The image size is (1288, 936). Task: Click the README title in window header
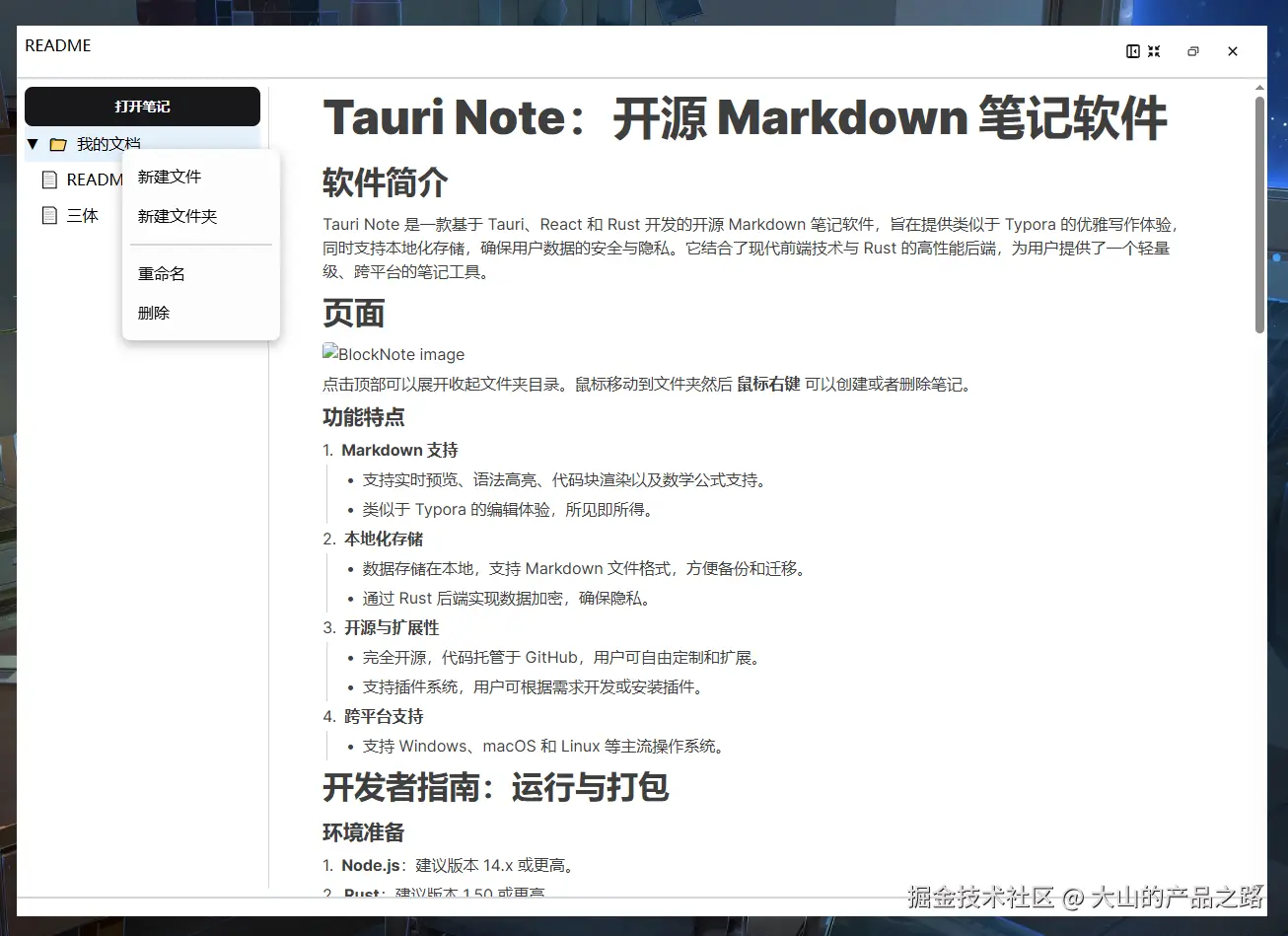click(x=58, y=45)
